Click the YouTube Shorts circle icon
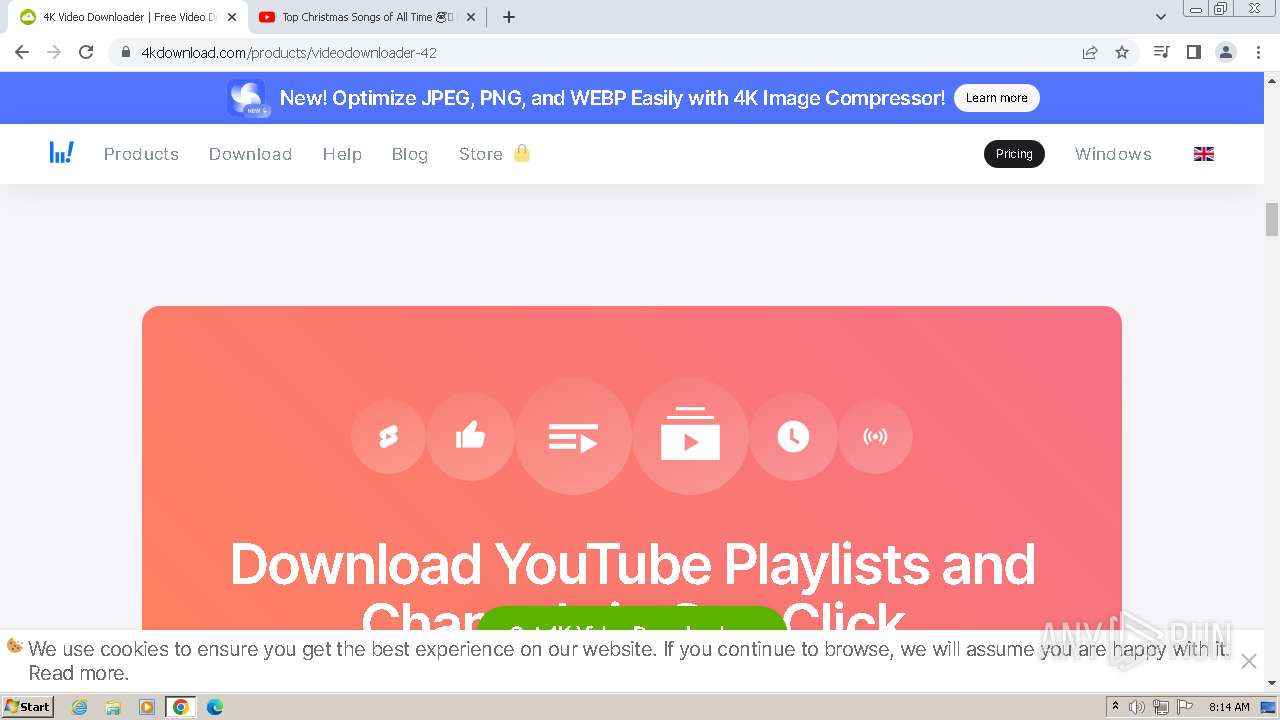The height and width of the screenshot is (720, 1280). tap(388, 436)
